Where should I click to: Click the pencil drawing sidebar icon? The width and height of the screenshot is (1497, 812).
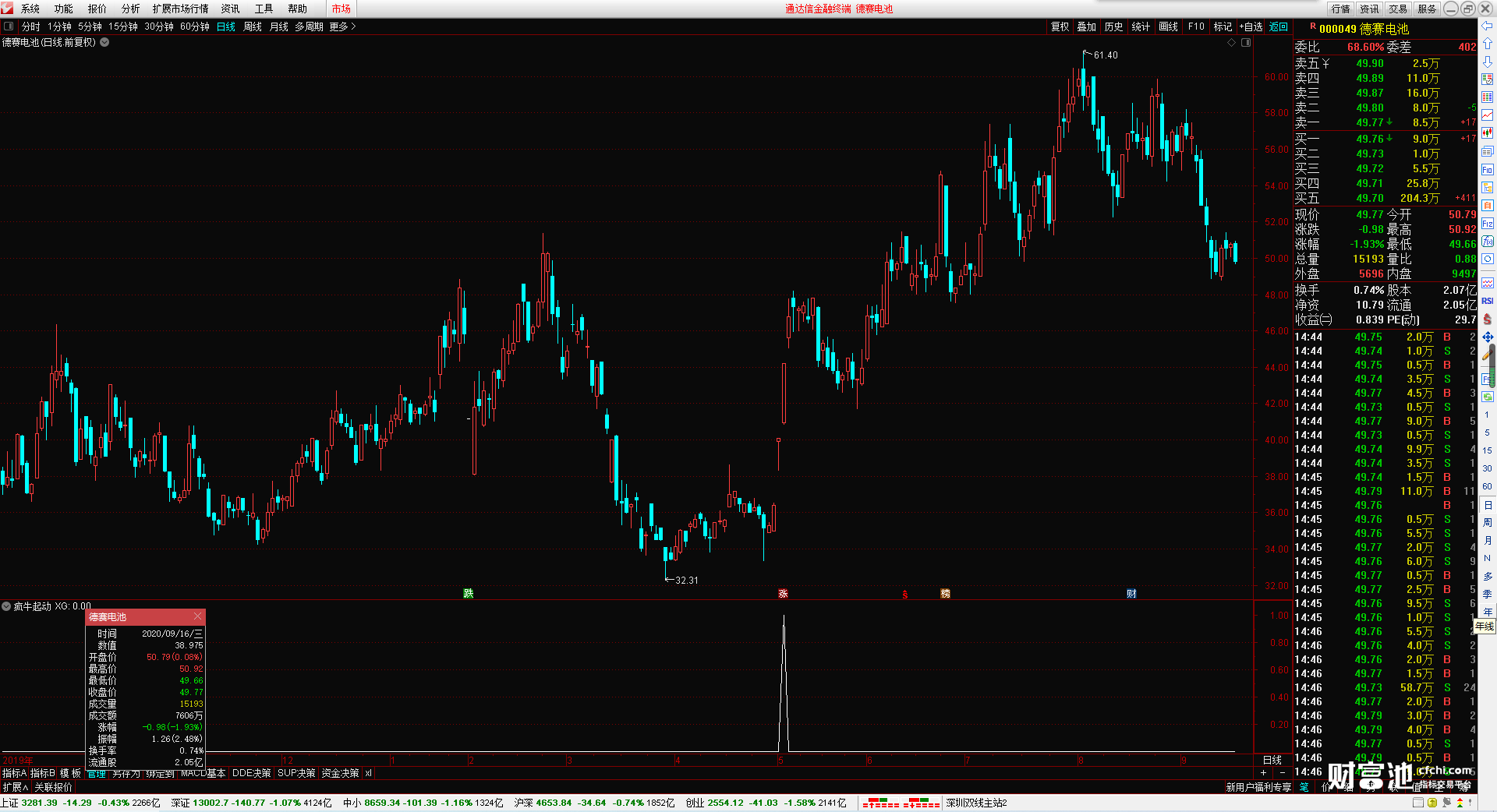click(x=1488, y=355)
